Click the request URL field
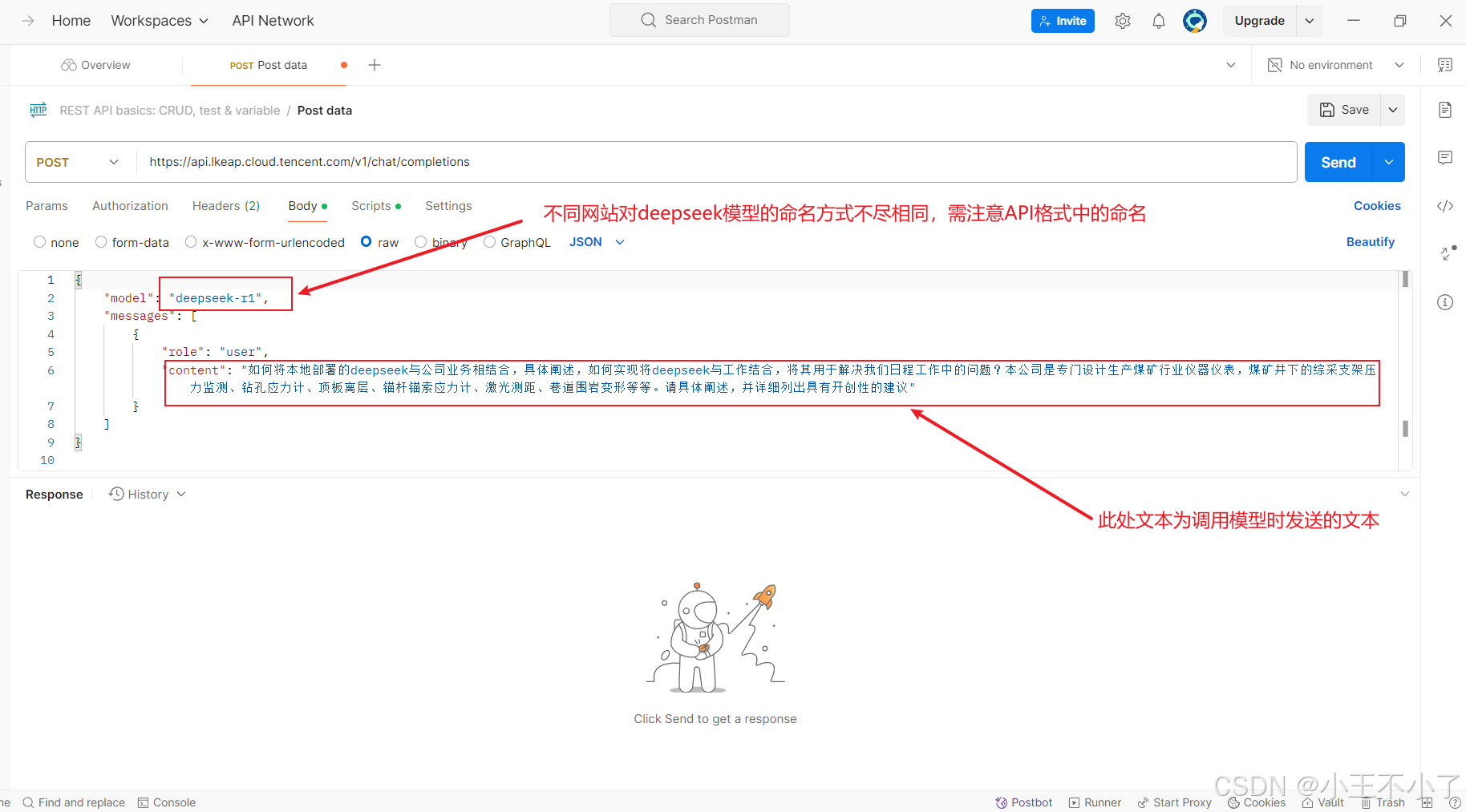The height and width of the screenshot is (812, 1466). [716, 162]
